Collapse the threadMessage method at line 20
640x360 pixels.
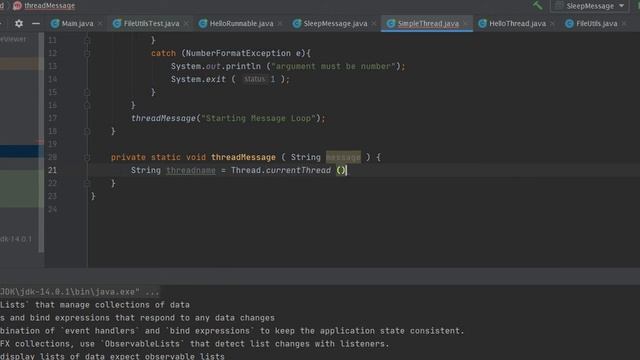[x=87, y=157]
